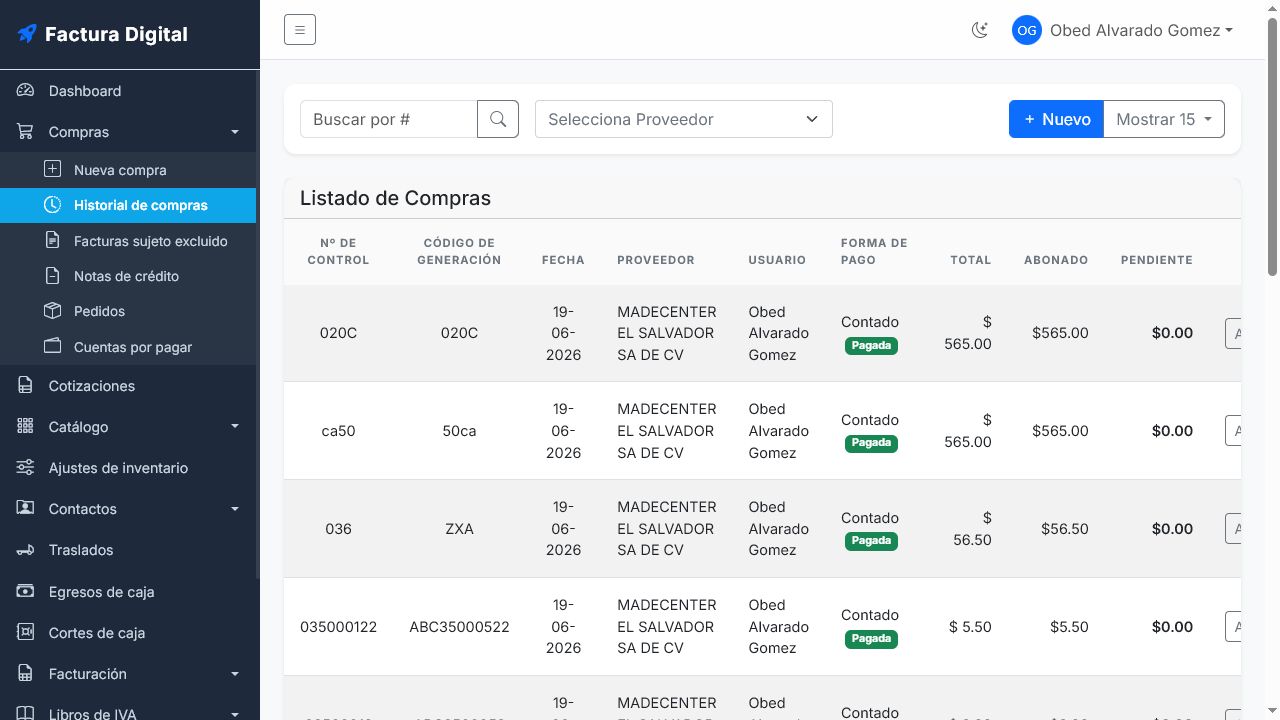
Task: Click the Nº de Control column header
Action: click(x=338, y=251)
